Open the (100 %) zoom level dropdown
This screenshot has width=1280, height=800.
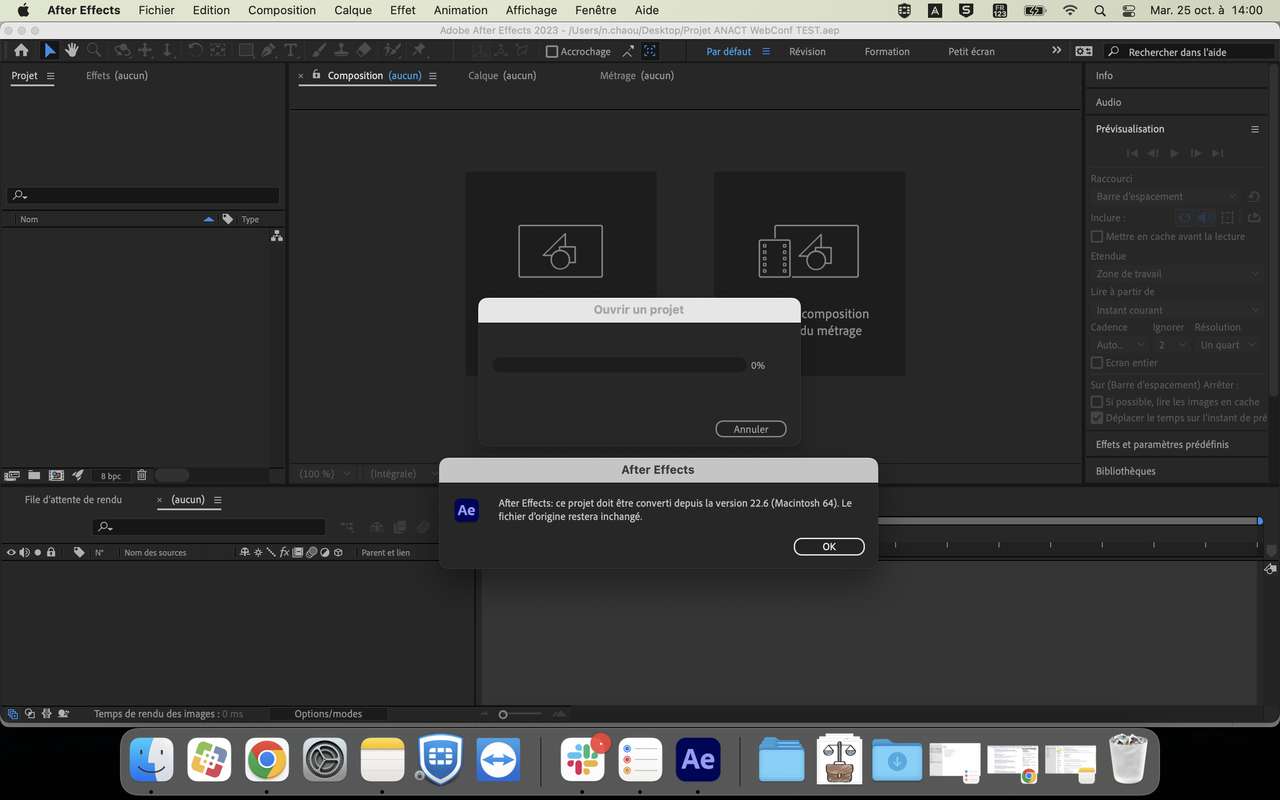326,474
